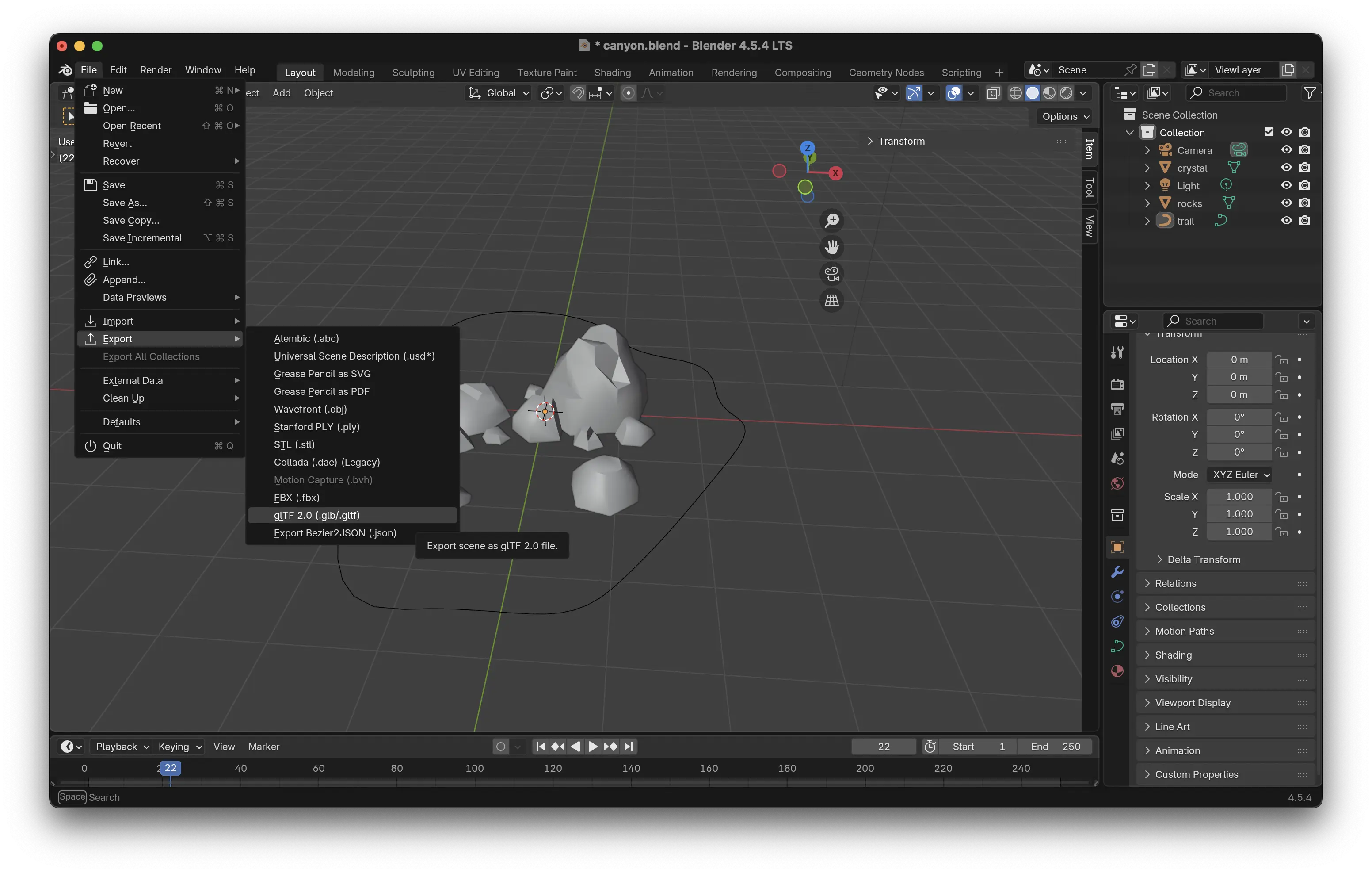
Task: Open the Modifiers wrench properties tab
Action: [1117, 572]
